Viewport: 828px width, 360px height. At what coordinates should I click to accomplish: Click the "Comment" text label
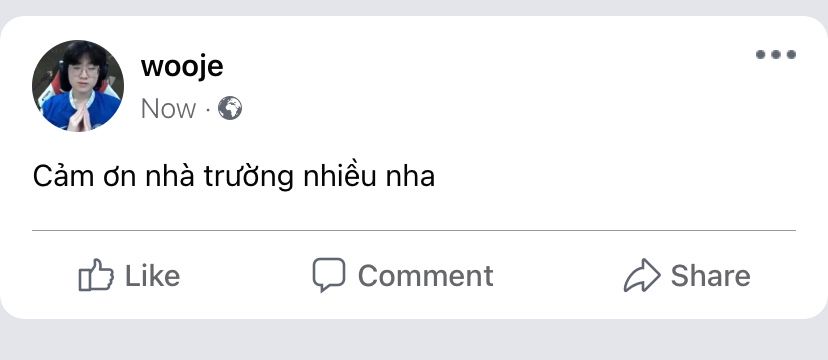pos(426,276)
